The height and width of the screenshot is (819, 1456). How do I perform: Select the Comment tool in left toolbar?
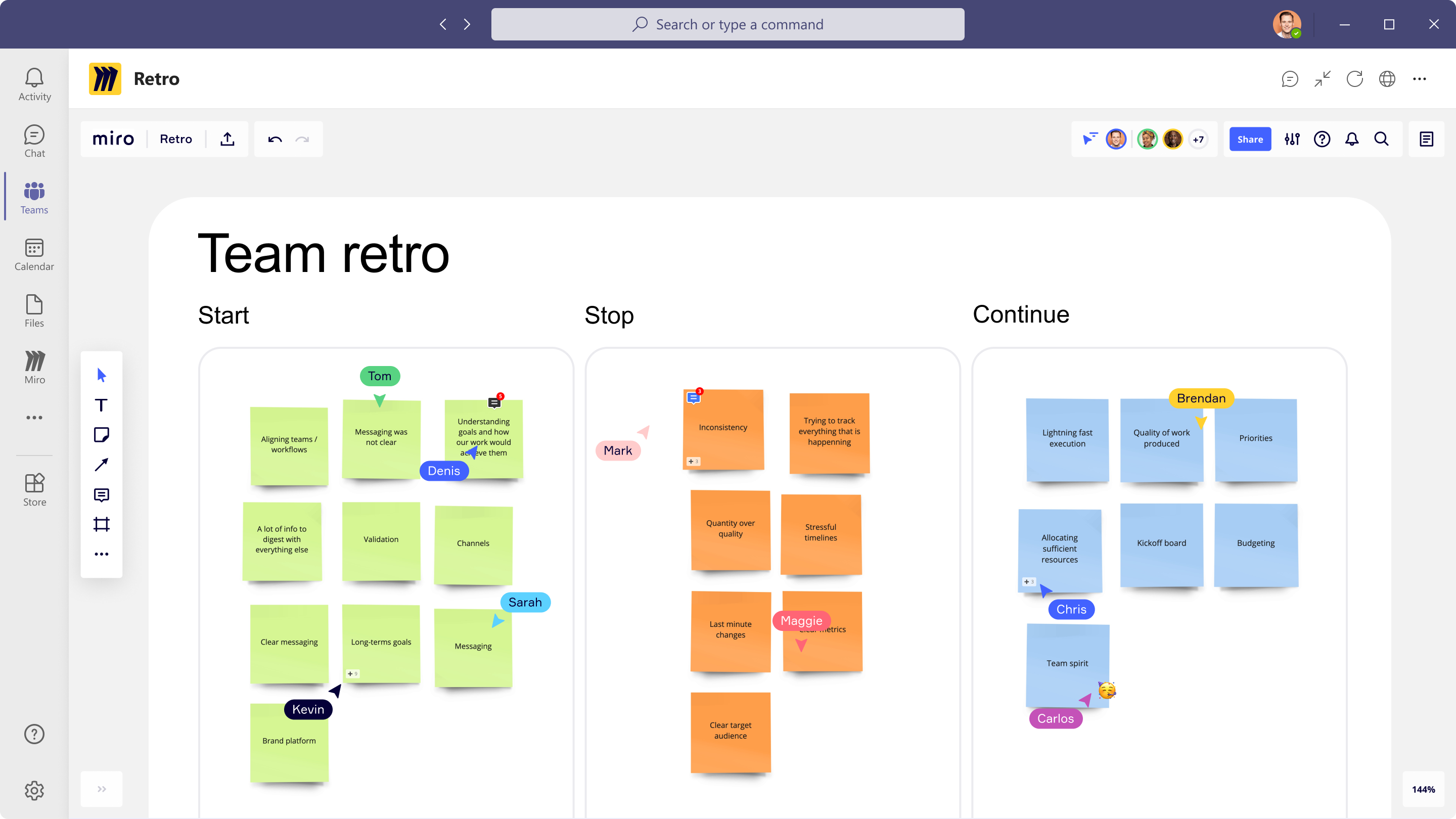[101, 495]
